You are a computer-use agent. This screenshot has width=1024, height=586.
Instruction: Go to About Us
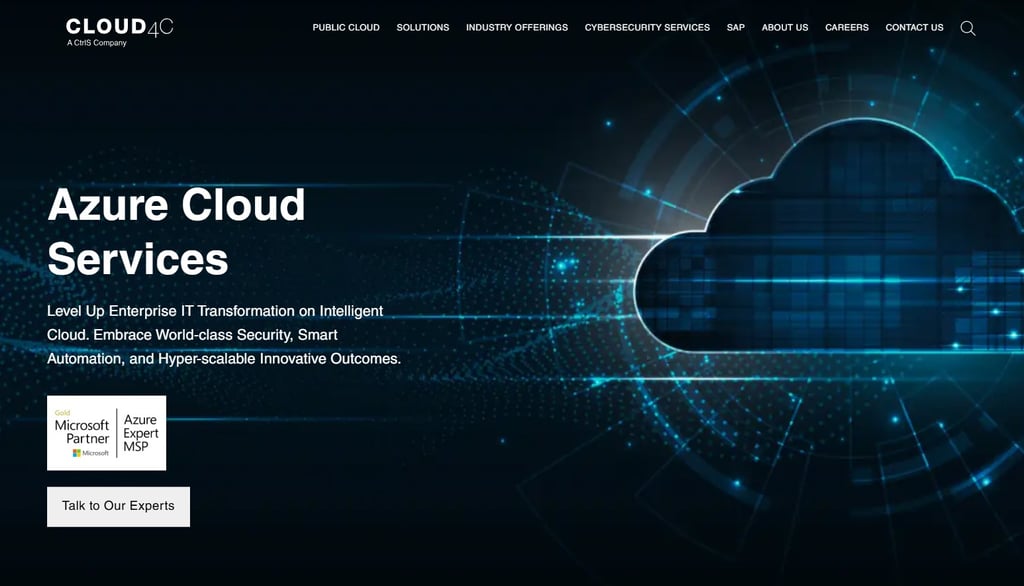[x=784, y=27]
